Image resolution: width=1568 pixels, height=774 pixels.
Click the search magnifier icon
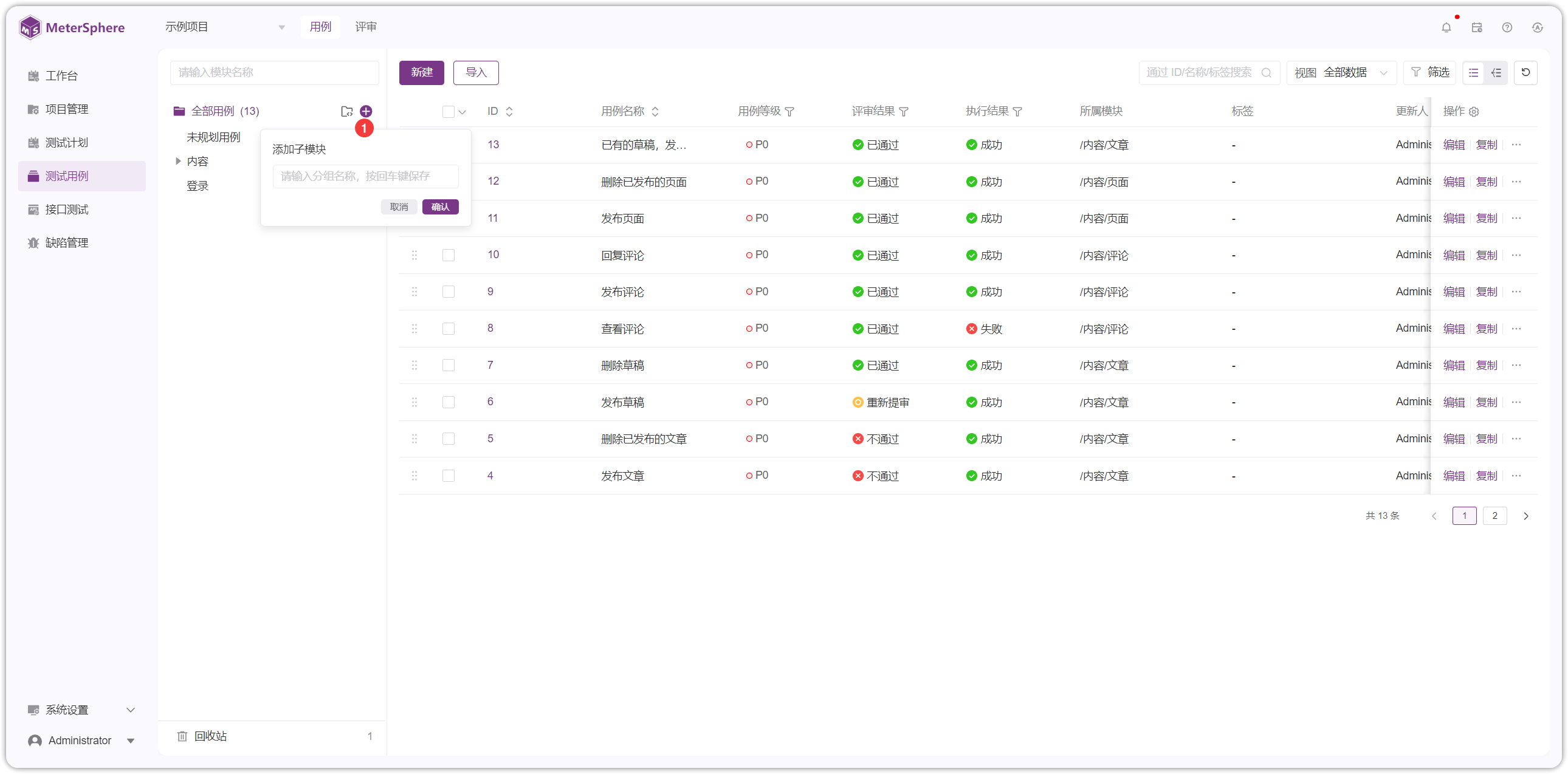point(1267,72)
